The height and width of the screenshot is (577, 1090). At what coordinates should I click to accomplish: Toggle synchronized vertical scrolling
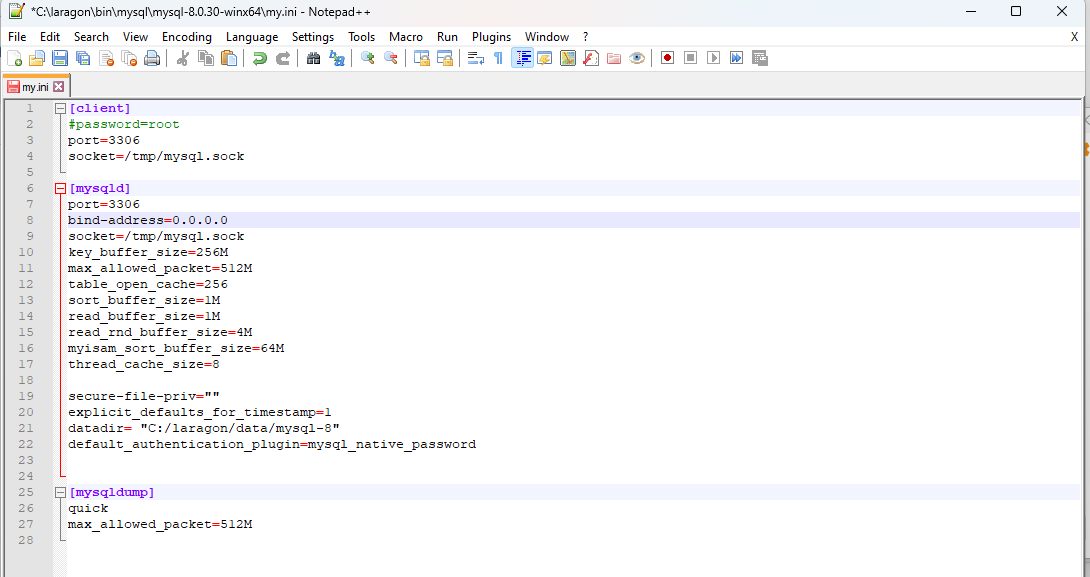pyautogui.click(x=422, y=58)
